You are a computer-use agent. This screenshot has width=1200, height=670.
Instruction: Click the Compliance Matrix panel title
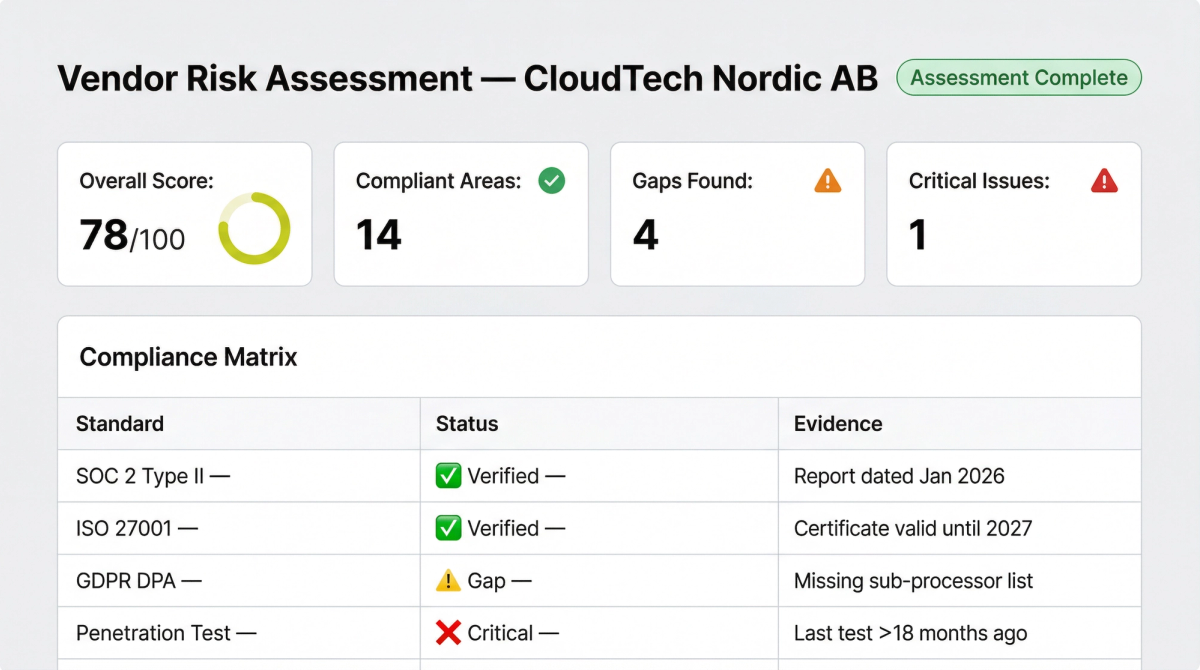coord(188,357)
